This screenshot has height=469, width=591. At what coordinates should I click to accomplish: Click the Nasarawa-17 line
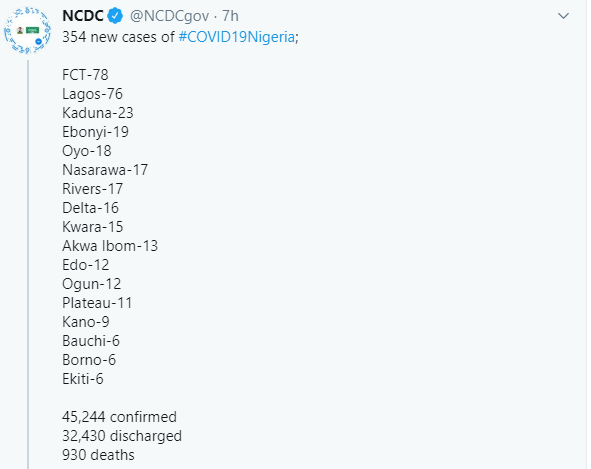pos(105,170)
